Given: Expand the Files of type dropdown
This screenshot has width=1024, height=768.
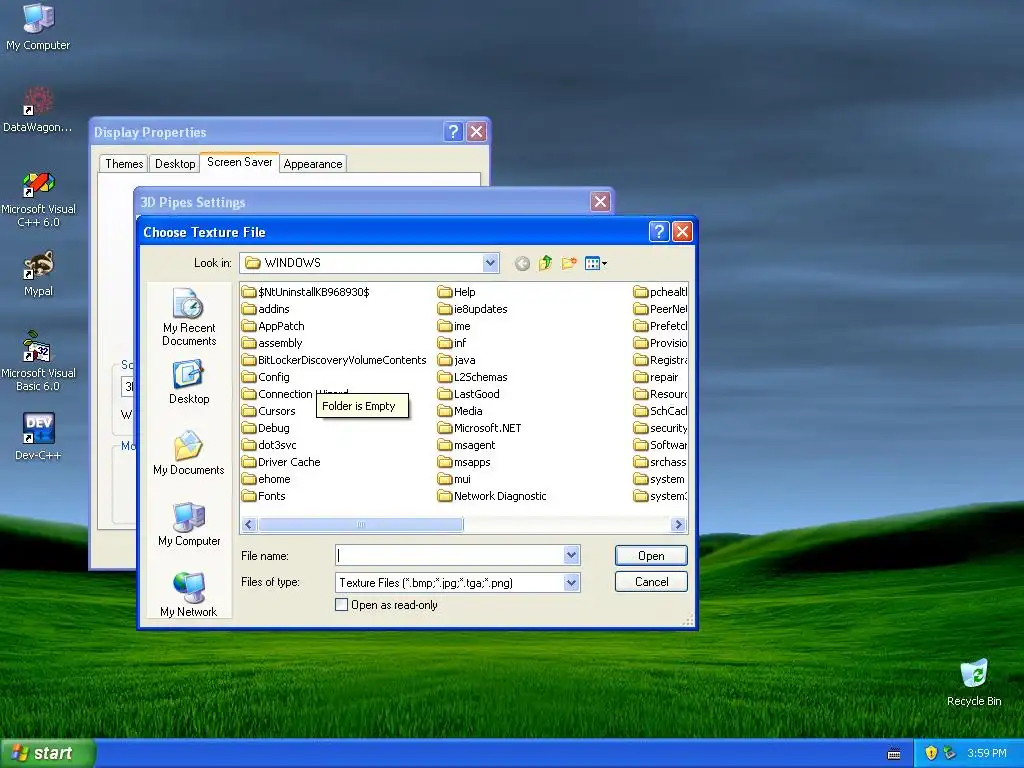Looking at the screenshot, I should pyautogui.click(x=571, y=582).
